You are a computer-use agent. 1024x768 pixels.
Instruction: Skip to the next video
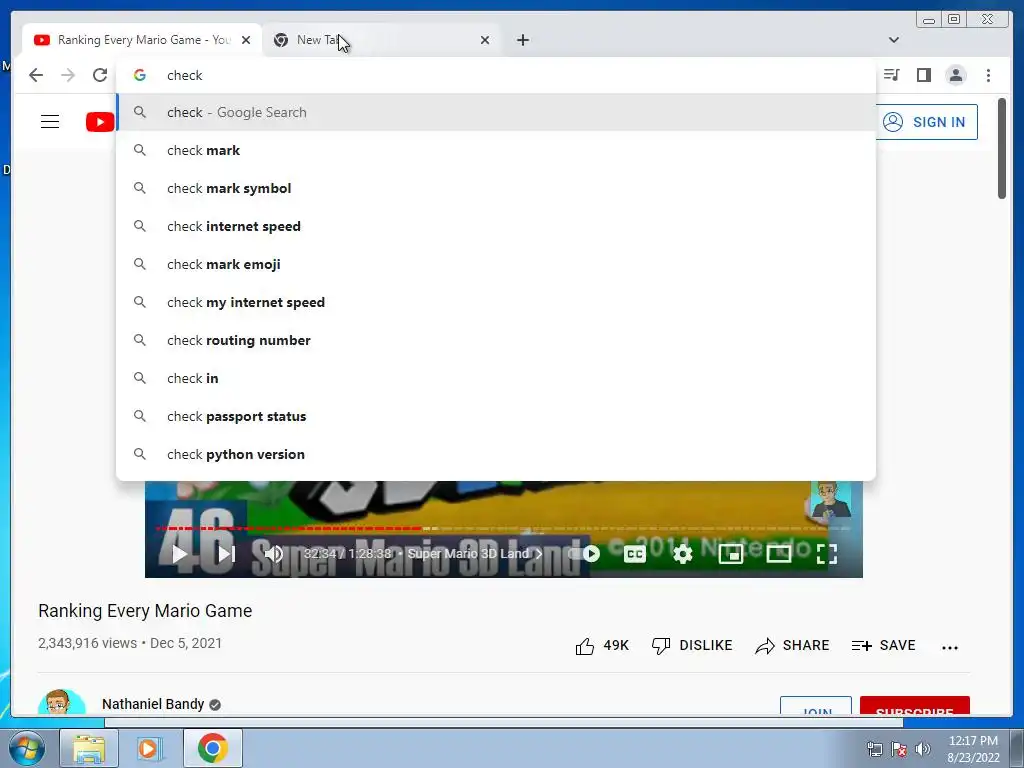pyautogui.click(x=226, y=554)
